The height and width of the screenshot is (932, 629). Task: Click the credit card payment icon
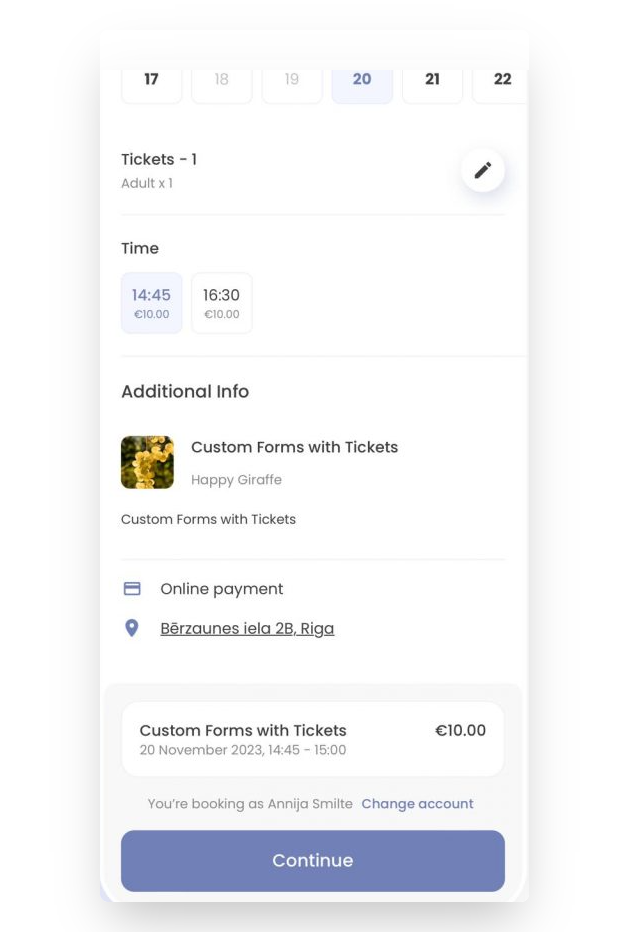pyautogui.click(x=132, y=589)
